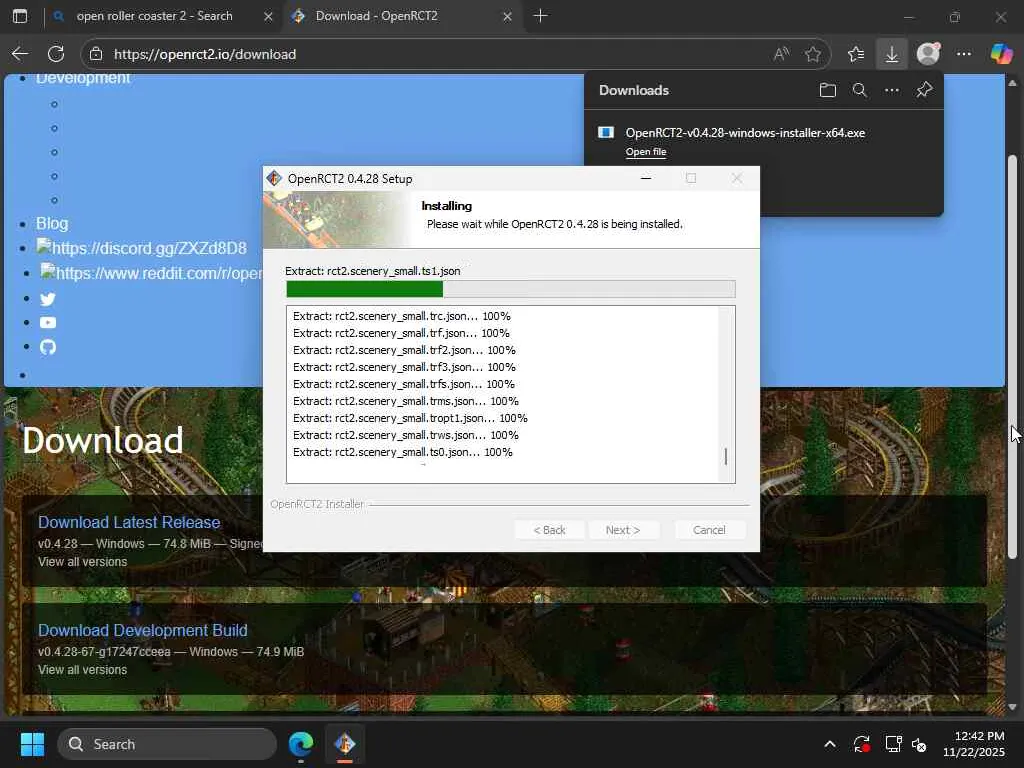Click the Development menu heading
Image resolution: width=1024 pixels, height=768 pixels.
tap(83, 78)
